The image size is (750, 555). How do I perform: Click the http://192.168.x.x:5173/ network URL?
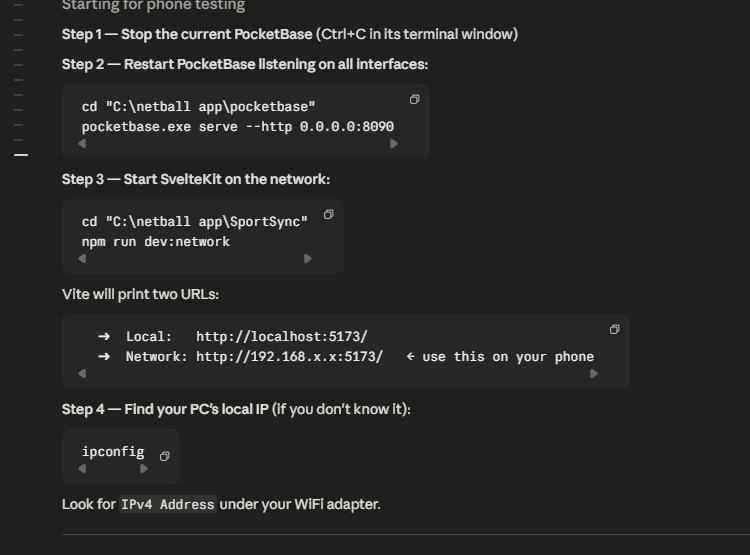290,357
